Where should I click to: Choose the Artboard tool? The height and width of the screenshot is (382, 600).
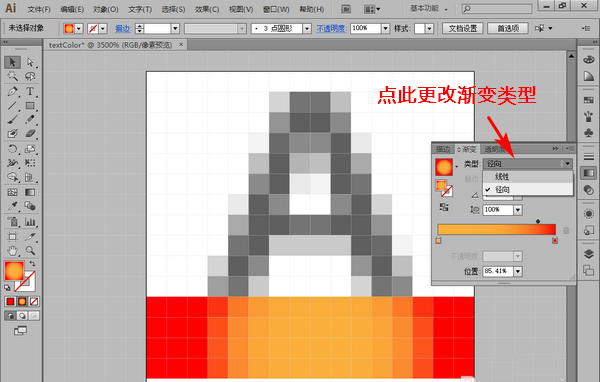click(x=12, y=237)
